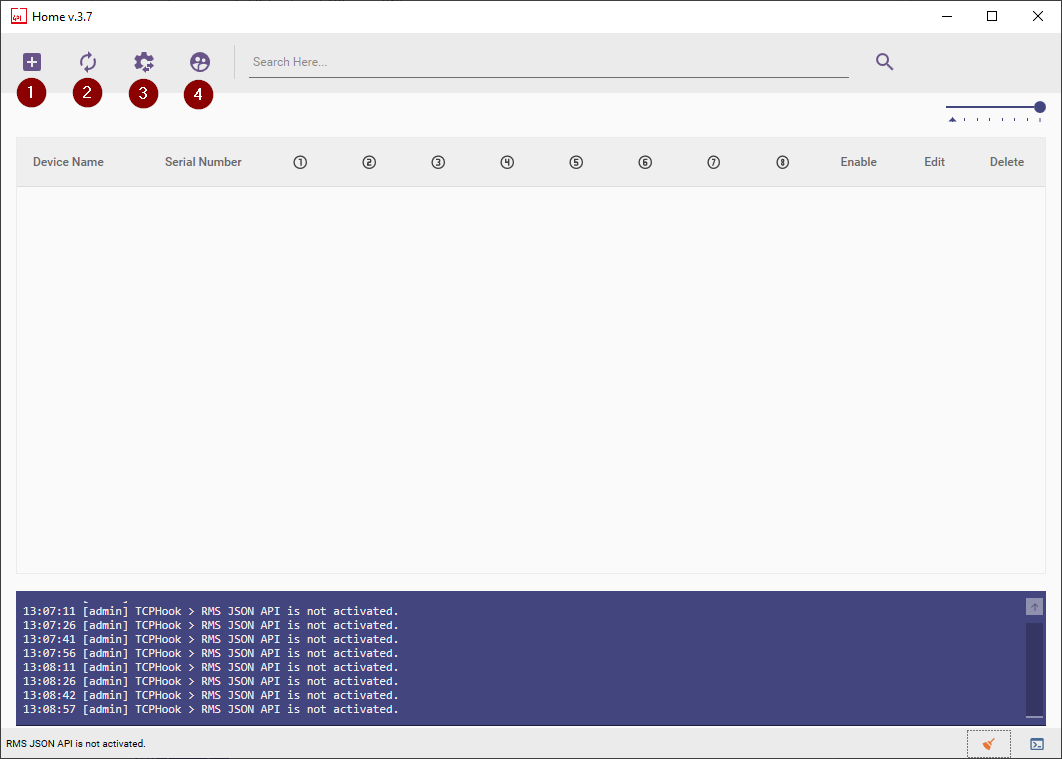Click the zoom slider handle
The height and width of the screenshot is (759, 1062).
click(x=1040, y=107)
